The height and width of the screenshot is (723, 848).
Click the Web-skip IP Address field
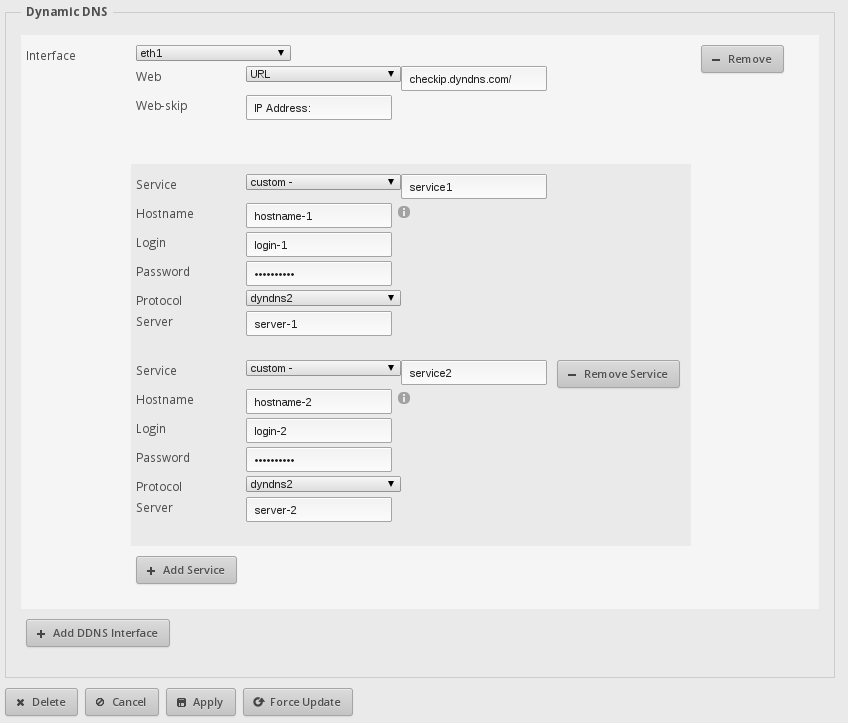tap(318, 108)
